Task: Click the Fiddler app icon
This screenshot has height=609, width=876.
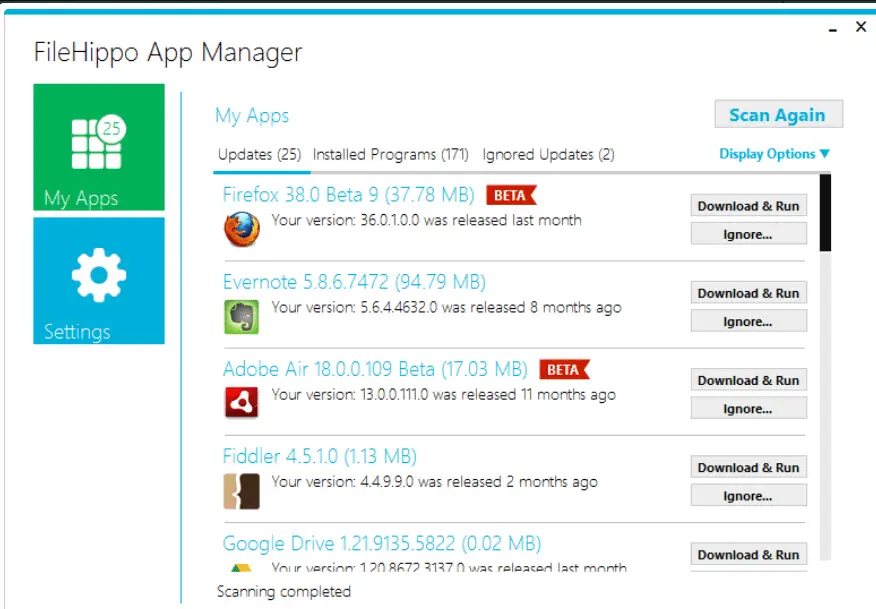Action: [x=241, y=490]
